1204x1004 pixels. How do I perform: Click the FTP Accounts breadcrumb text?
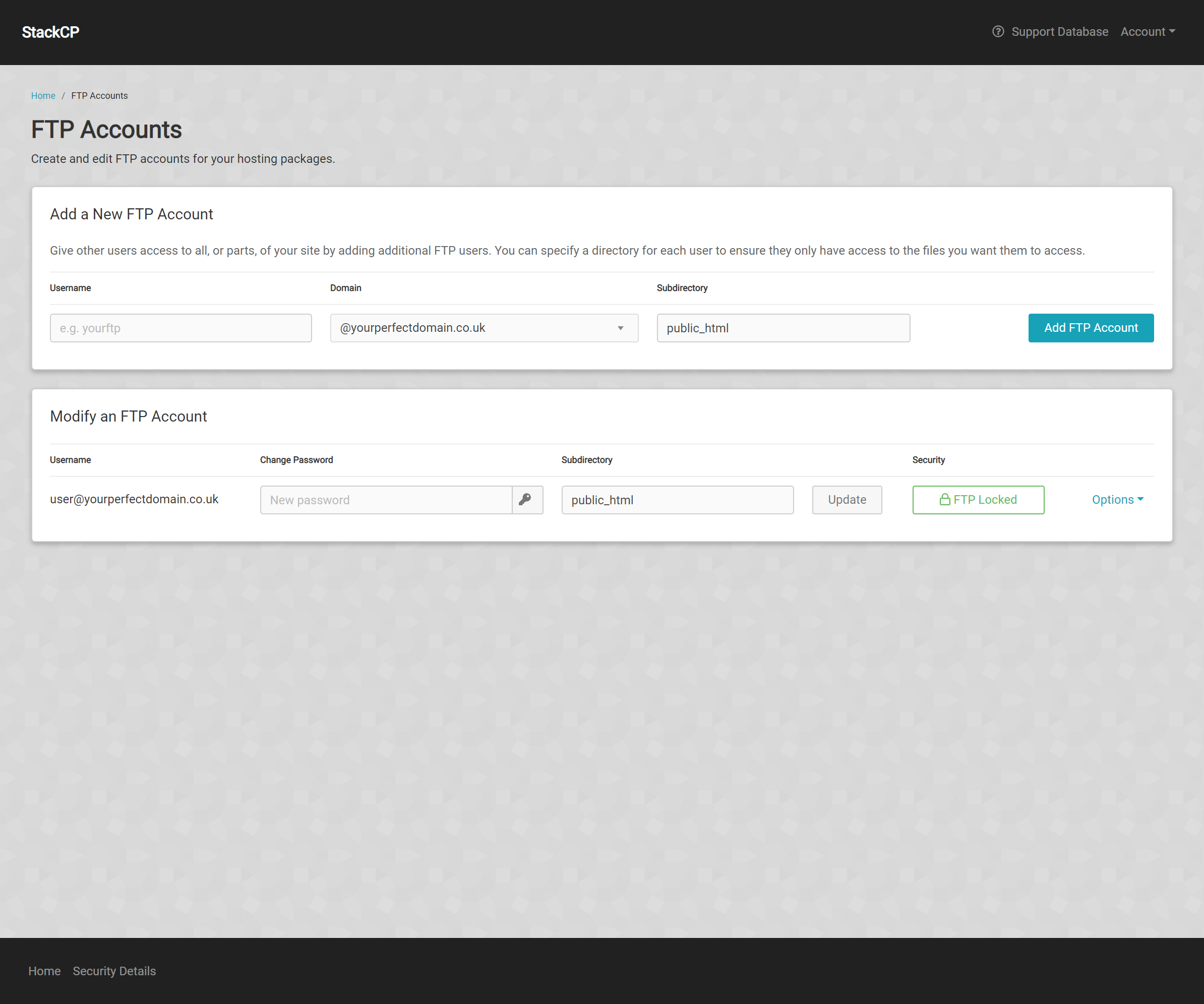point(99,96)
